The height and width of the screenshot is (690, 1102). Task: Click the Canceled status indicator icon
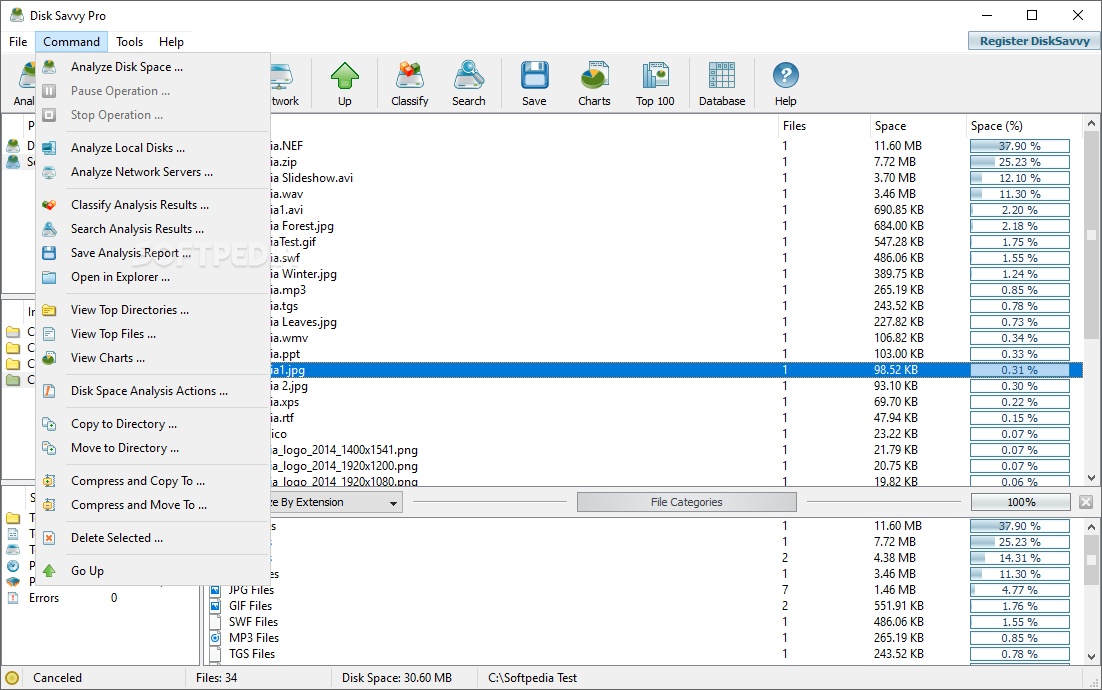(x=12, y=678)
